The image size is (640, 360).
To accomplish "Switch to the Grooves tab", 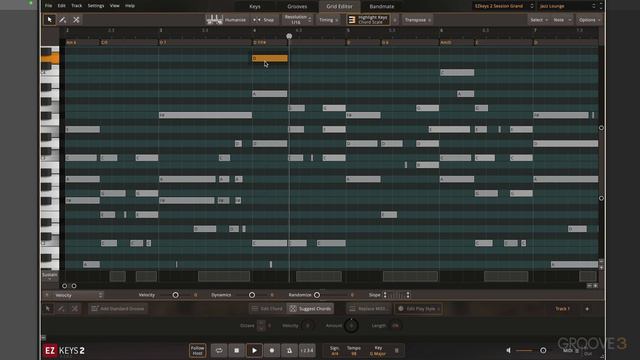I will 297,6.
